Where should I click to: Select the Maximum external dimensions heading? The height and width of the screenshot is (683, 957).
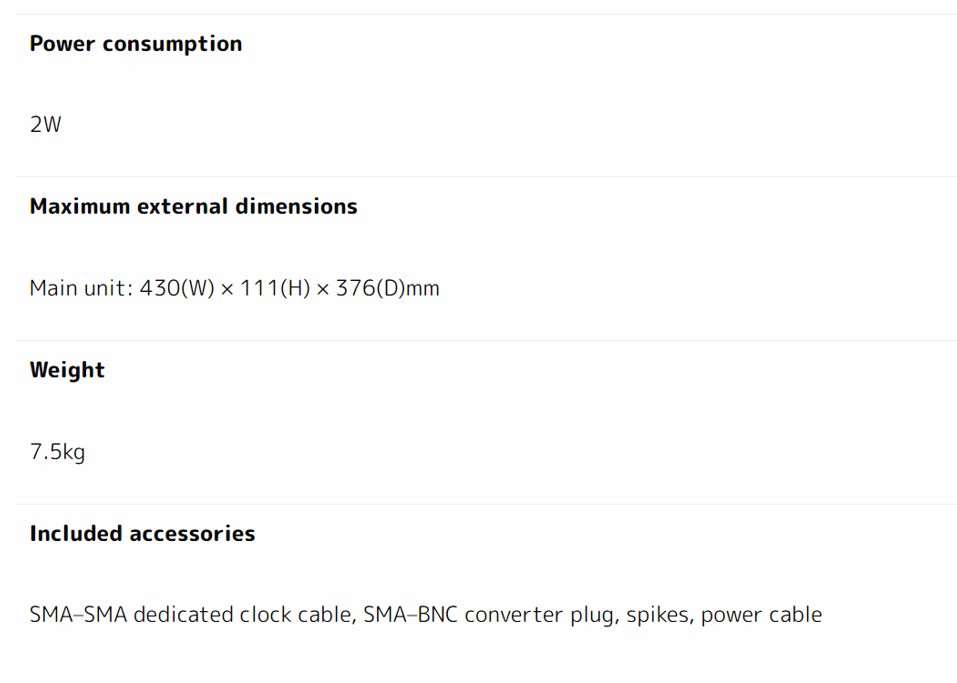(193, 207)
